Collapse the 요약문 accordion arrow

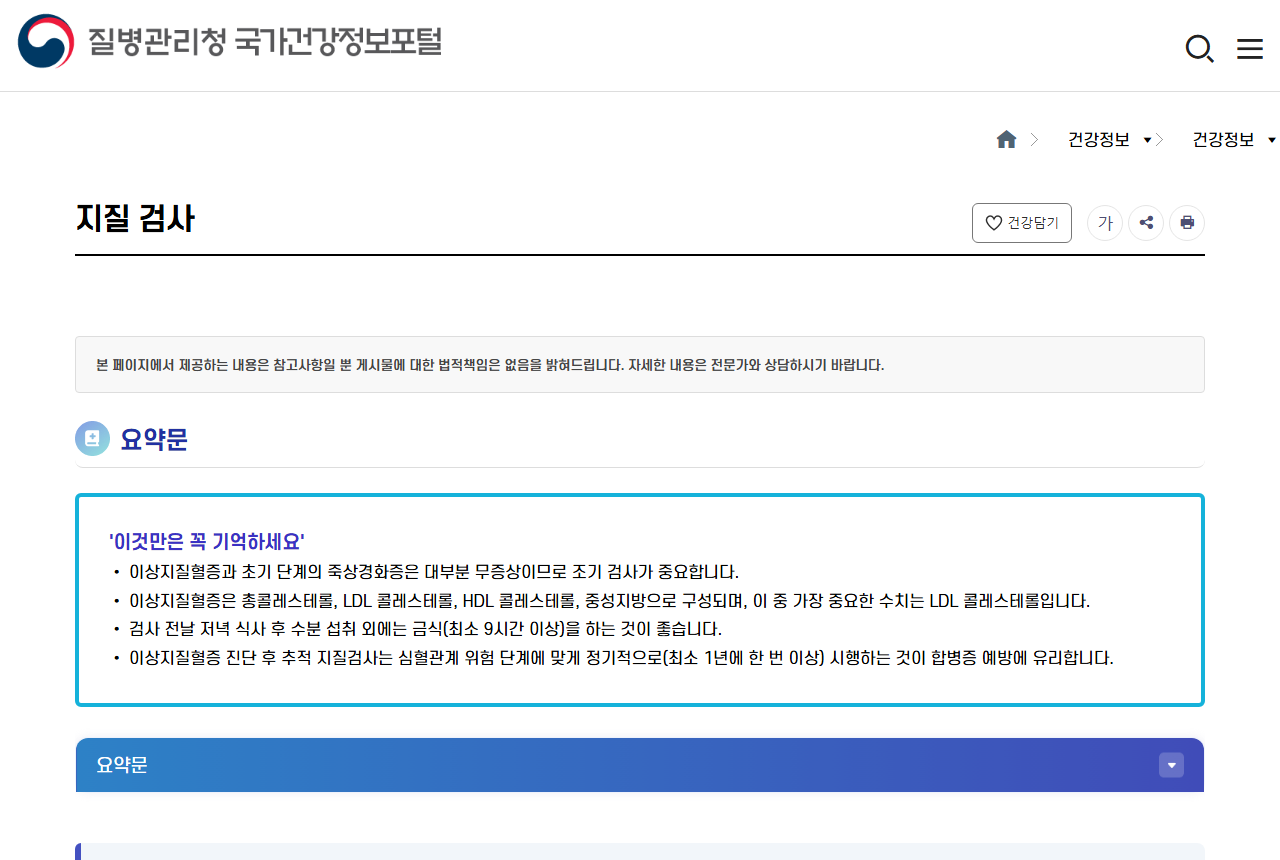click(x=1171, y=765)
